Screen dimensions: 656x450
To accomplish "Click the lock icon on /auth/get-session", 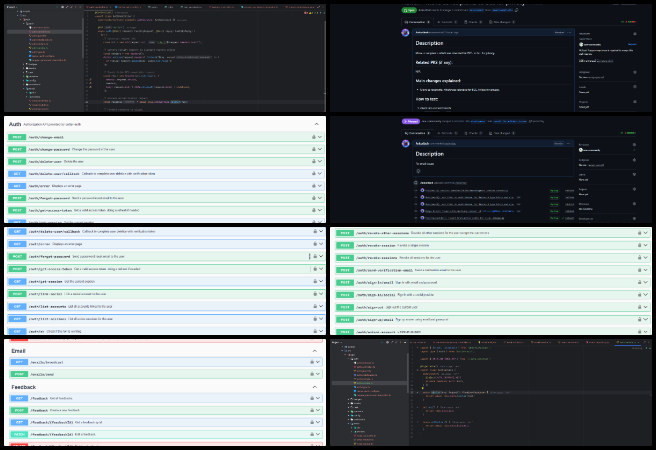I will click(x=315, y=281).
